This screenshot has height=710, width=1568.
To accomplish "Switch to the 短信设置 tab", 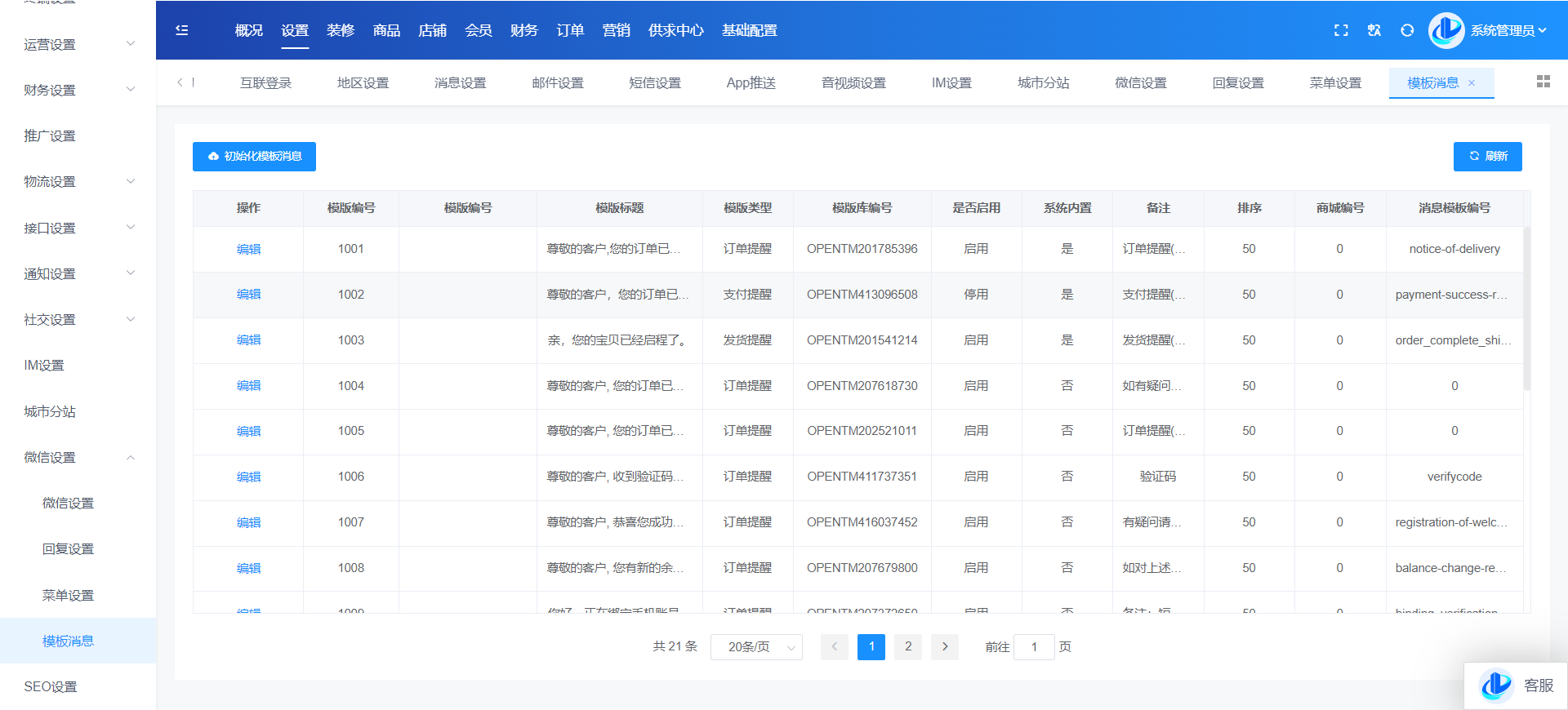I will coord(654,83).
